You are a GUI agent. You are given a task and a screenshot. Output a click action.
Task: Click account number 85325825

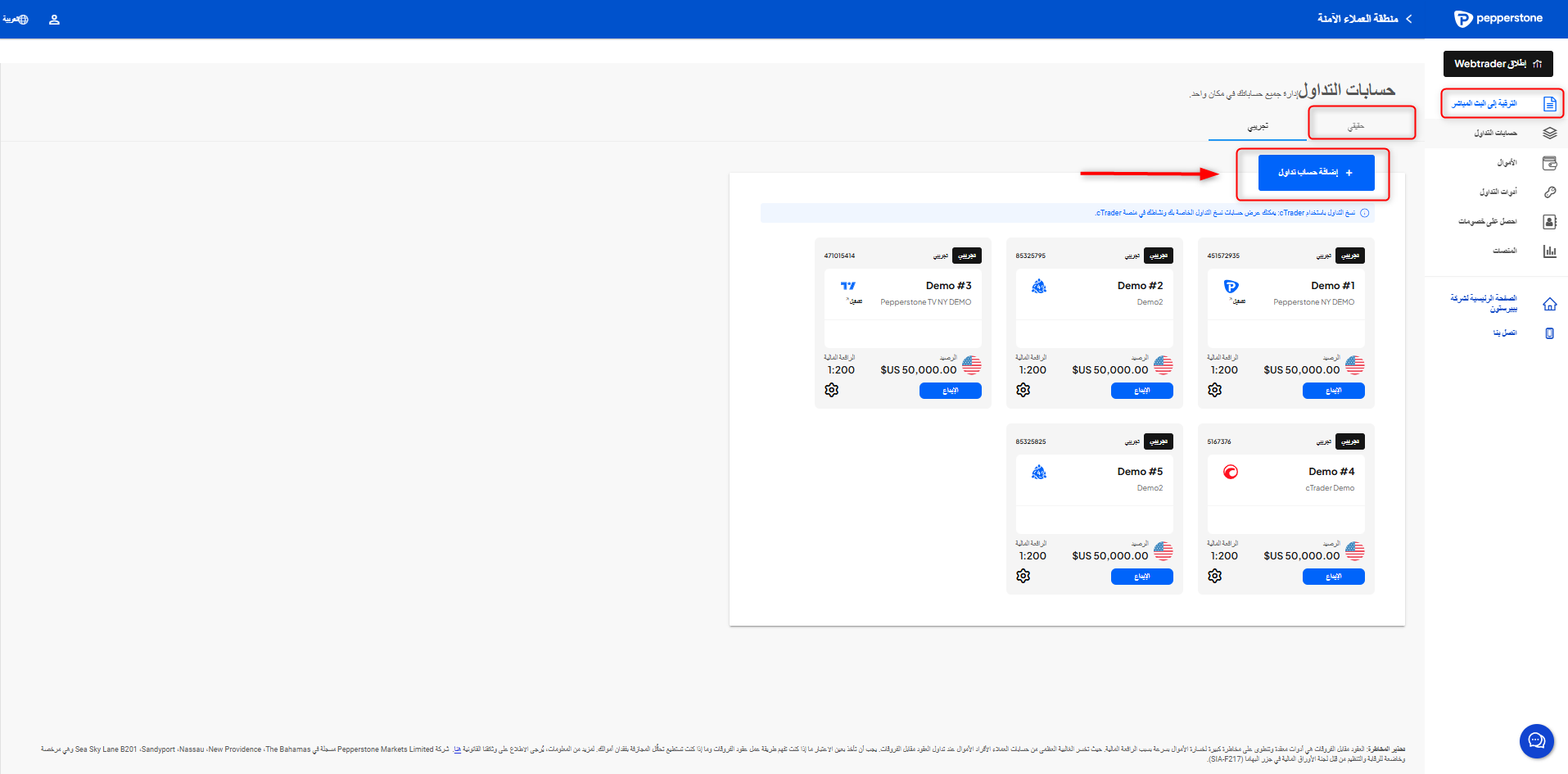tap(1030, 441)
